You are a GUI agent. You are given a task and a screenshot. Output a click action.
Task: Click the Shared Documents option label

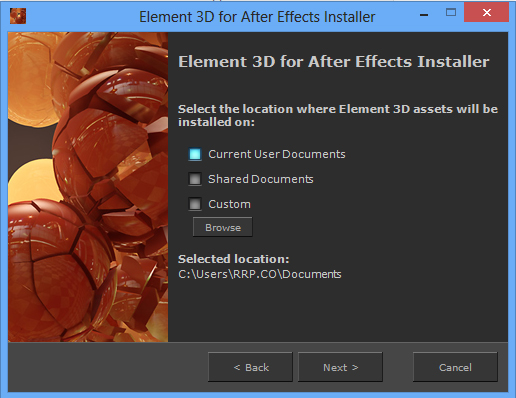261,179
